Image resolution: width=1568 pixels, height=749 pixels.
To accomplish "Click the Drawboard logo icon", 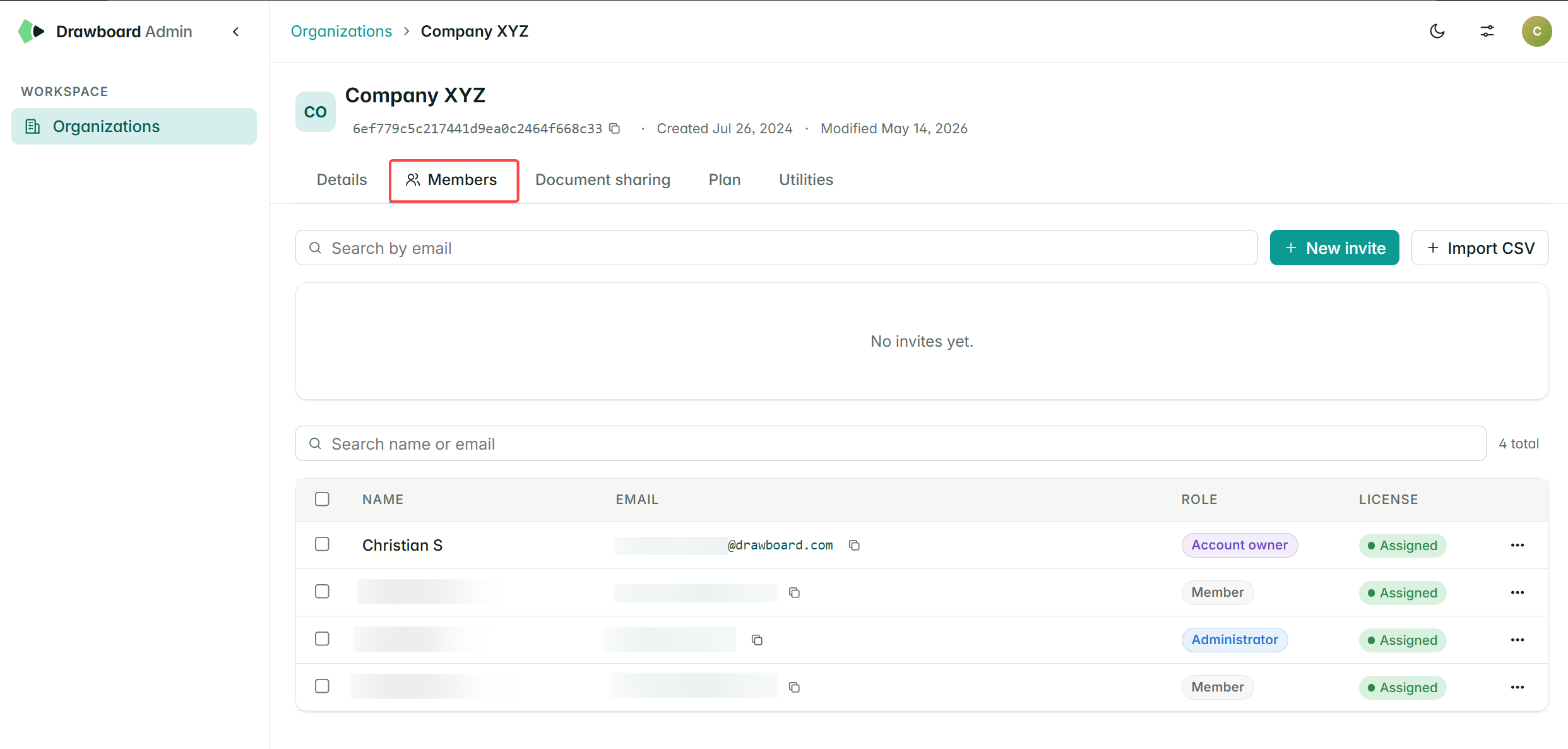I will tap(31, 31).
